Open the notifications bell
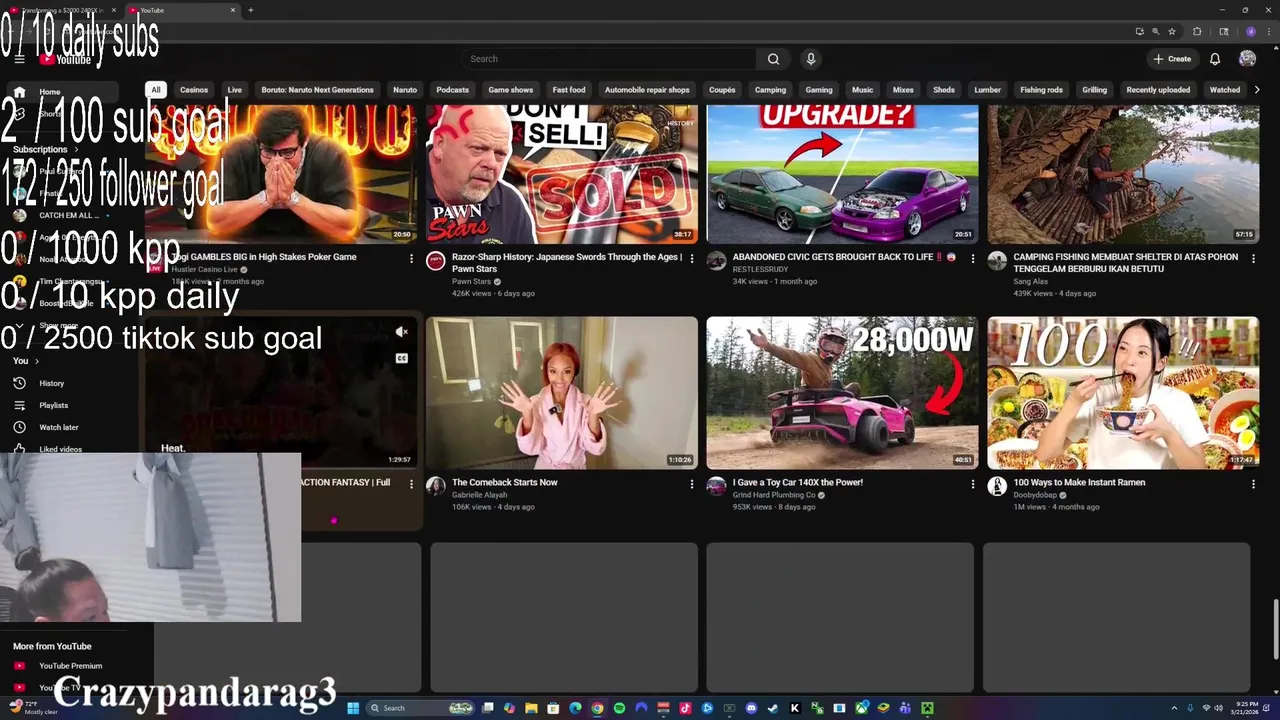 [1215, 59]
